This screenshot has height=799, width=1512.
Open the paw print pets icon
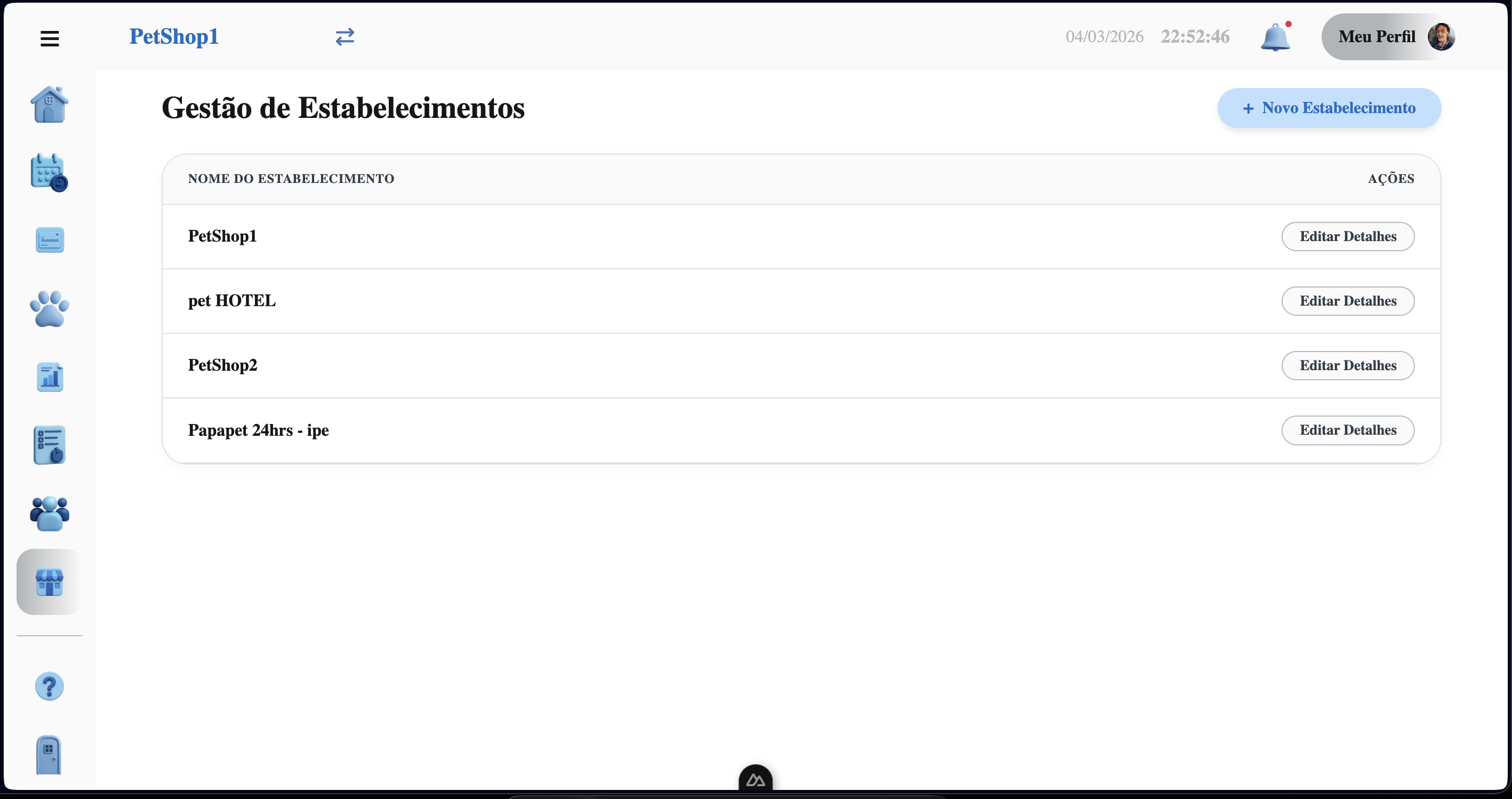pyautogui.click(x=49, y=309)
